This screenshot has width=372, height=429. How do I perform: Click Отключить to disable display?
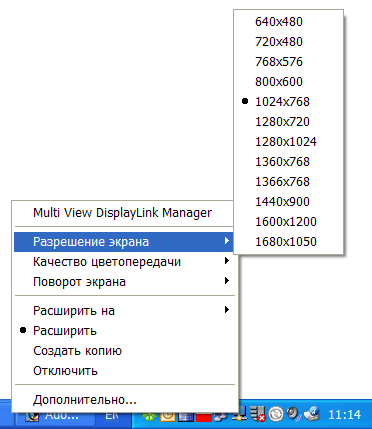[x=125, y=371]
